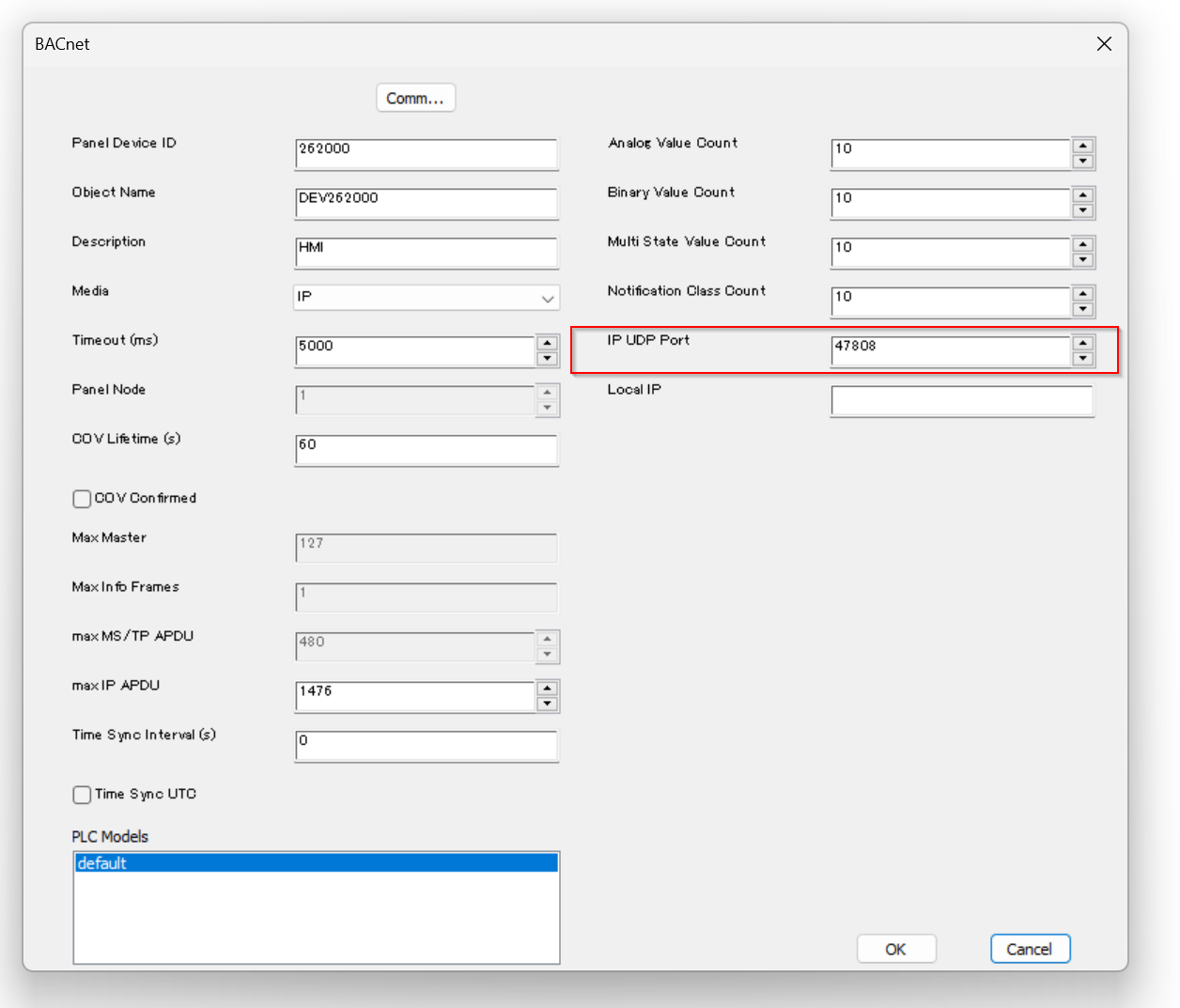Click the disabled Max Info Frames field
1180x1008 pixels.
427,597
